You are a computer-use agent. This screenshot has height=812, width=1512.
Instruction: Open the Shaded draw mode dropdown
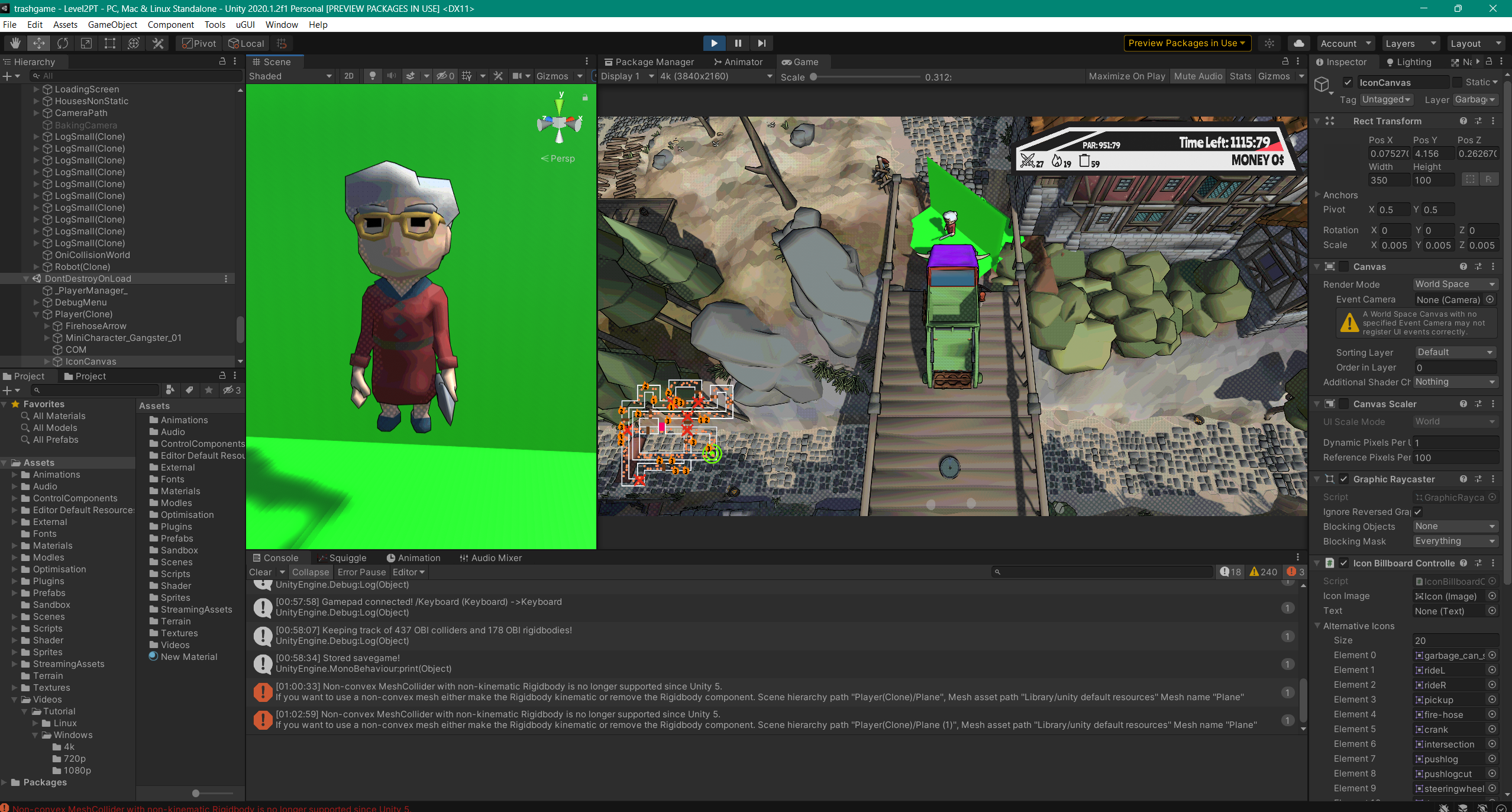290,76
